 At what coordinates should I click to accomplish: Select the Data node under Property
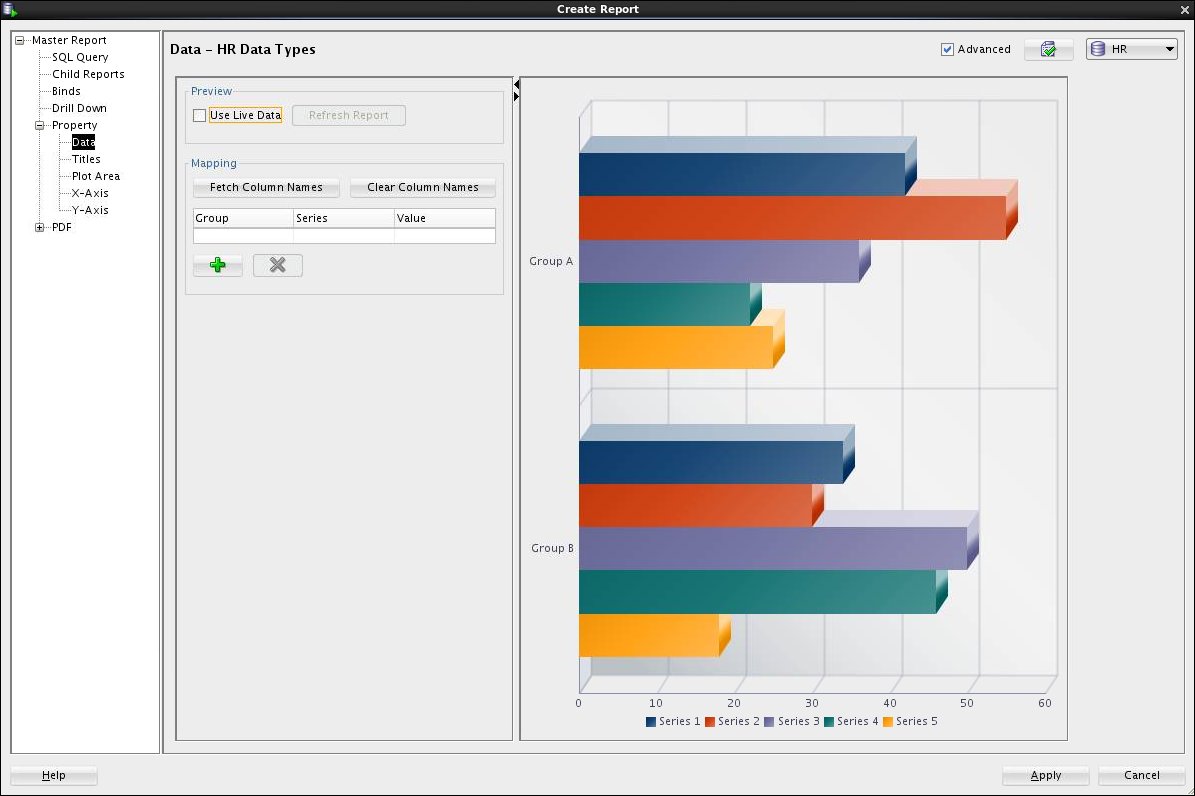(x=83, y=143)
